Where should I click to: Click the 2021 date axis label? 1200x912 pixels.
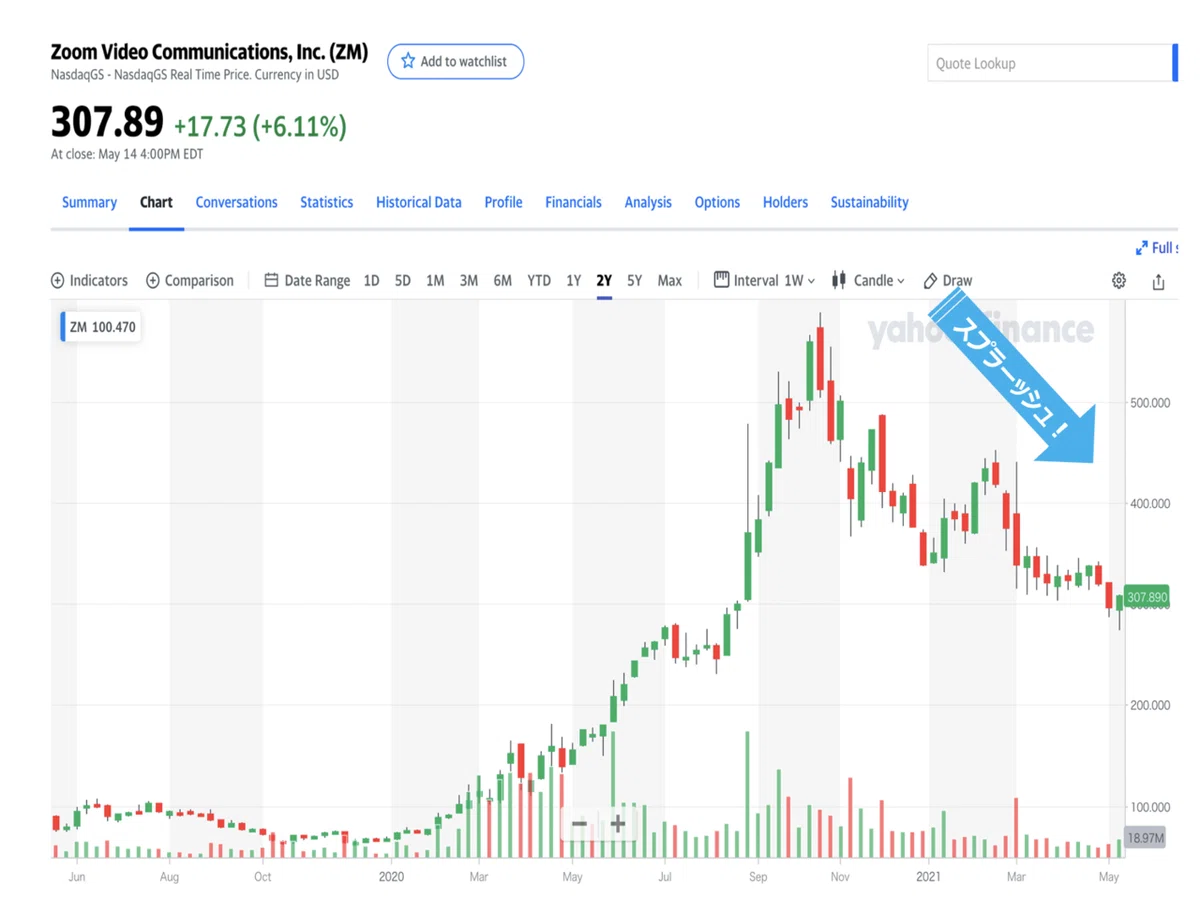929,877
